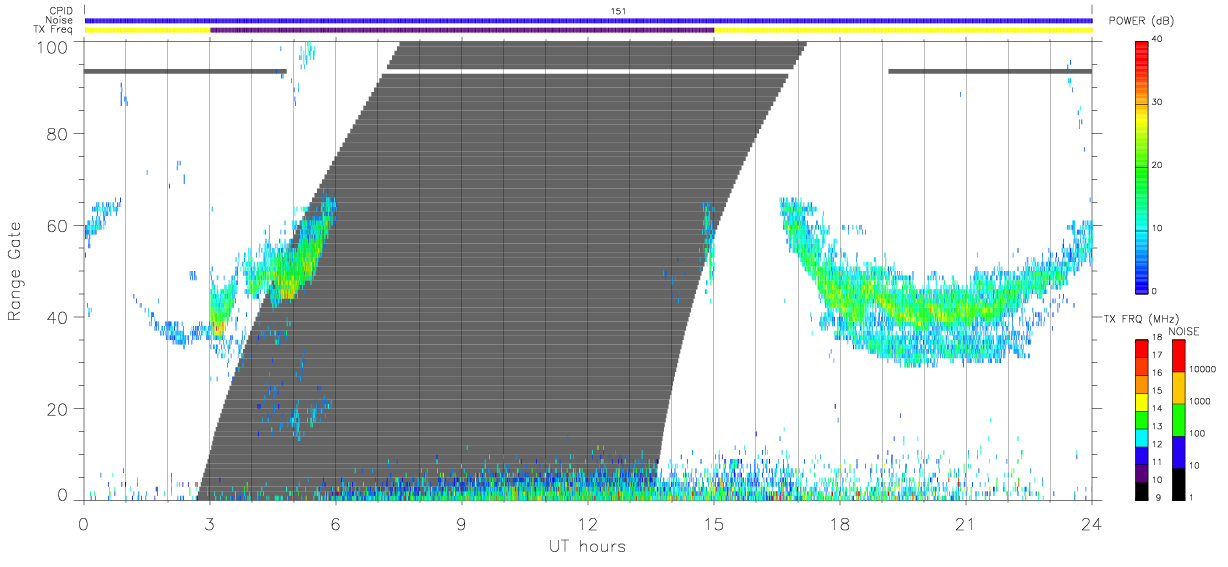This screenshot has height=567, width=1228.
Task: Click the 9 tick on UT hours axis
Action: tap(462, 522)
